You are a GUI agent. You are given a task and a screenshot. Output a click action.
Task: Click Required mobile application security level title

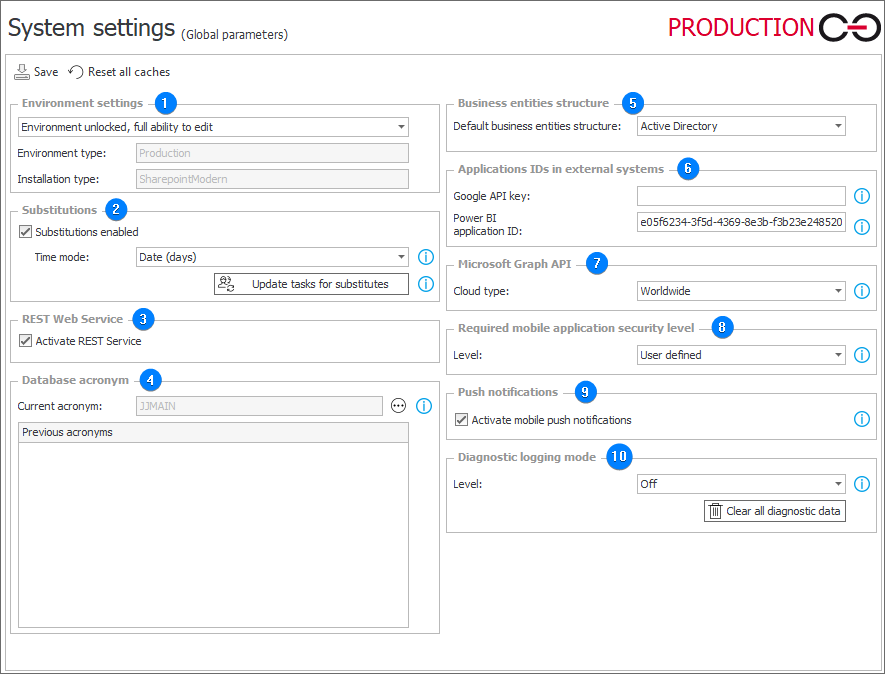pyautogui.click(x=576, y=328)
